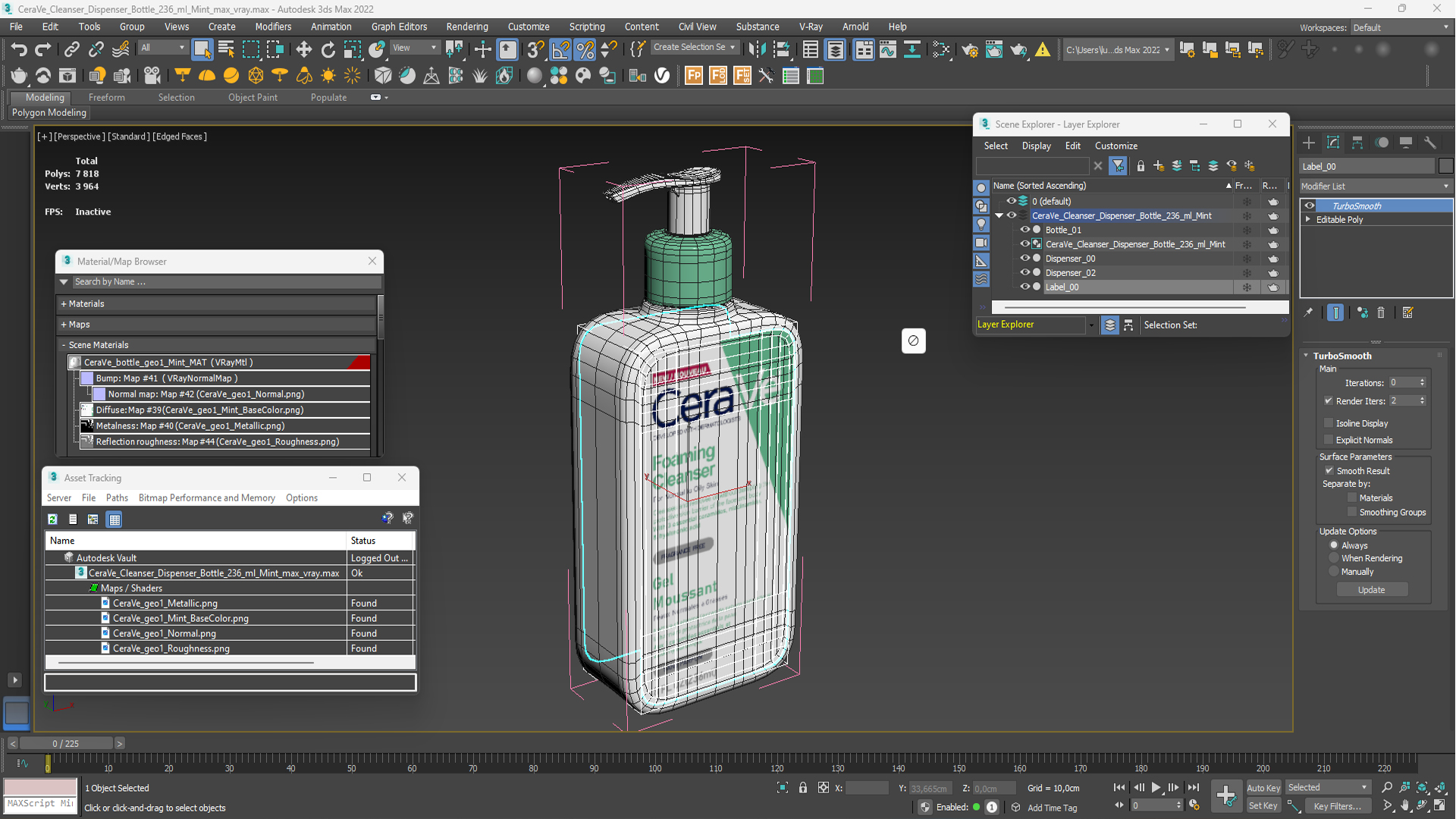Expand Materials group in Material Browser
The image size is (1456, 819).
coord(64,304)
